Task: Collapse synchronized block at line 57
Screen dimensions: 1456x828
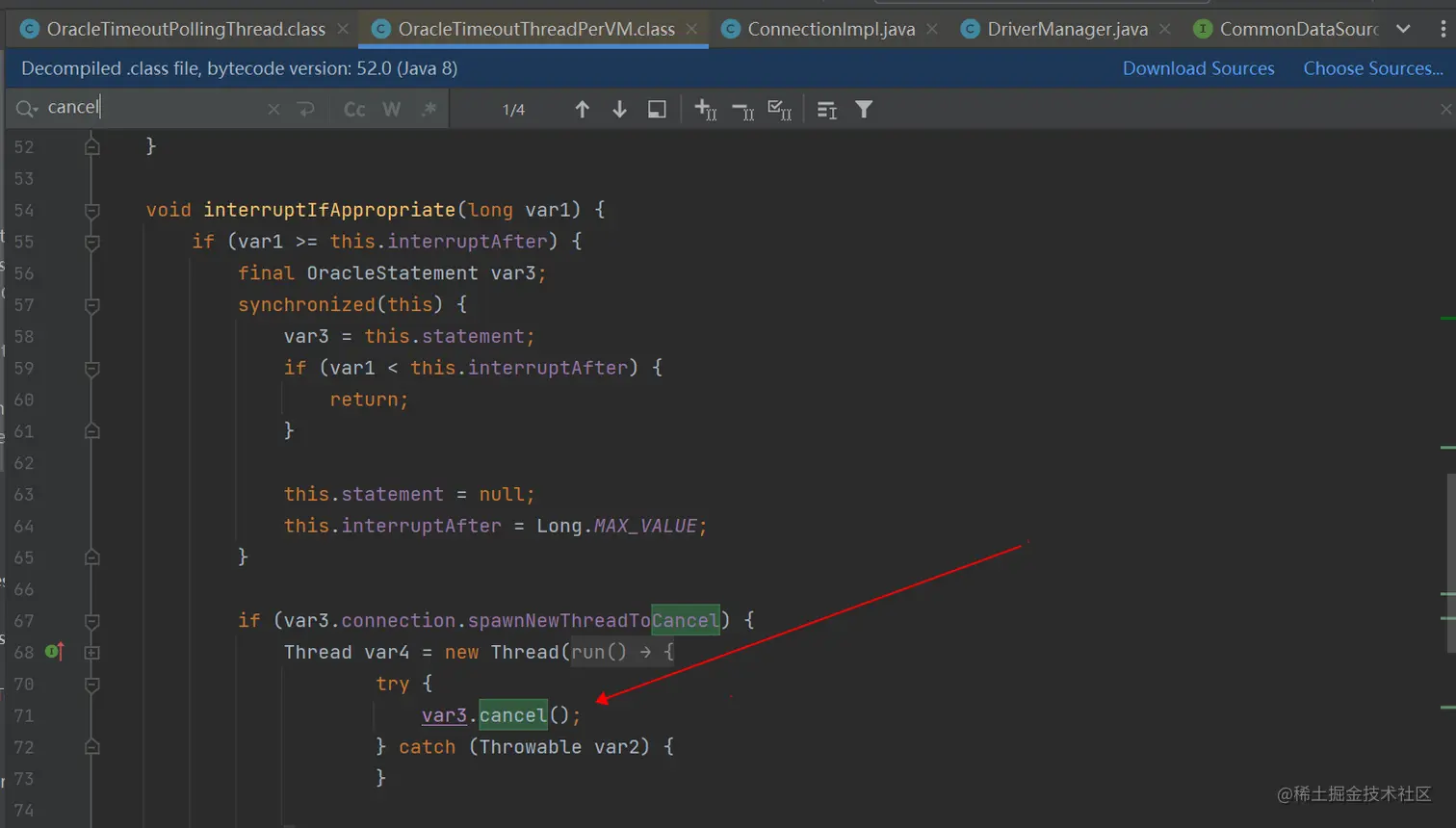Action: (91, 305)
